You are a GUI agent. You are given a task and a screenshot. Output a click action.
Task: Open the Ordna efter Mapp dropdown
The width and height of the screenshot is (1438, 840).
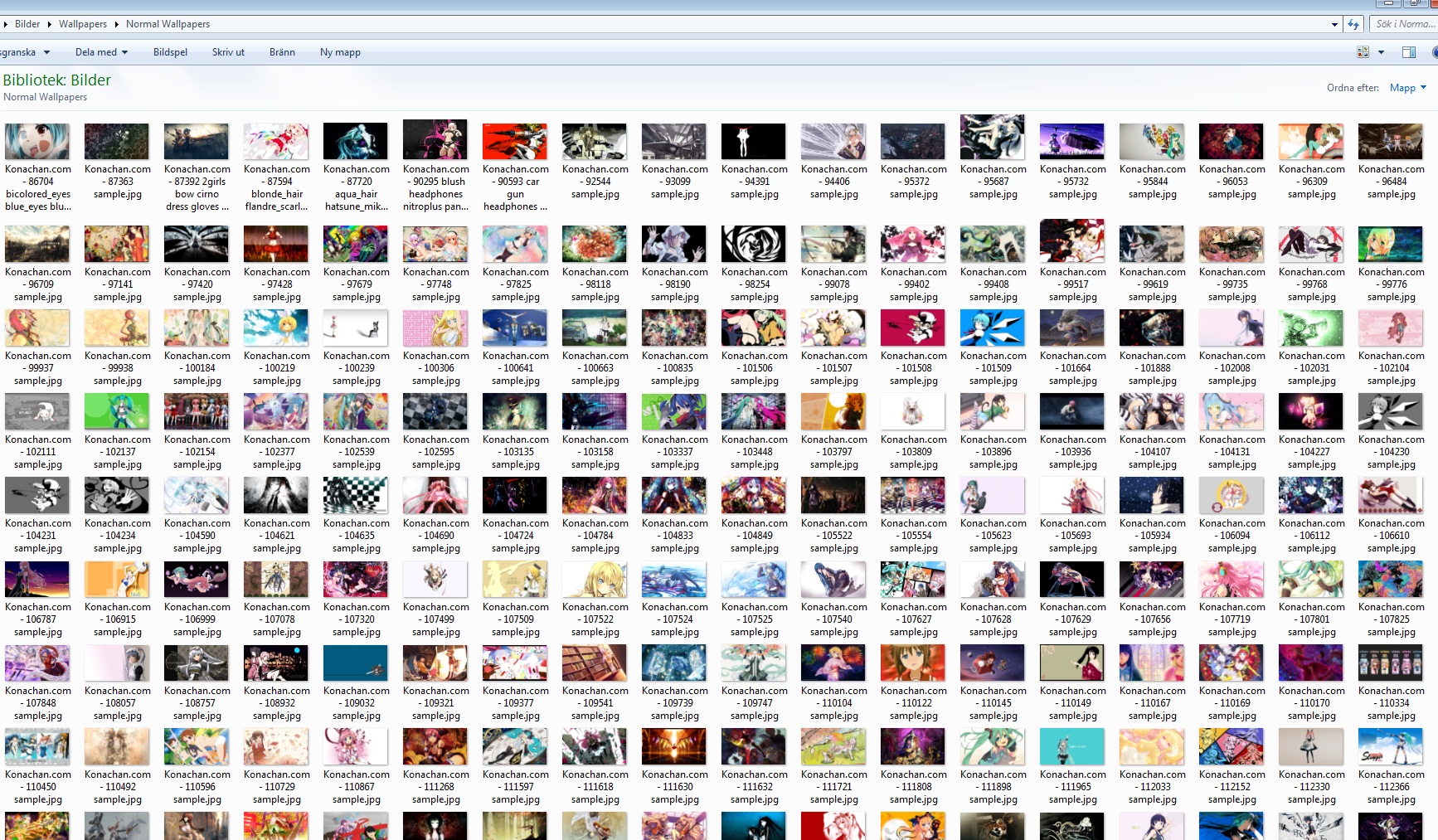click(x=1408, y=88)
